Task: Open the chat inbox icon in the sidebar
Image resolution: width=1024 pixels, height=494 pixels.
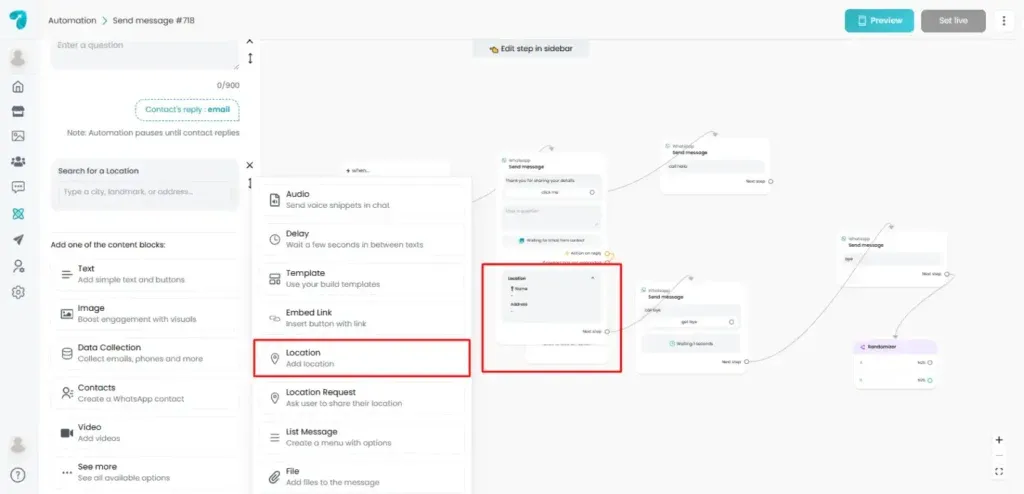Action: [18, 188]
